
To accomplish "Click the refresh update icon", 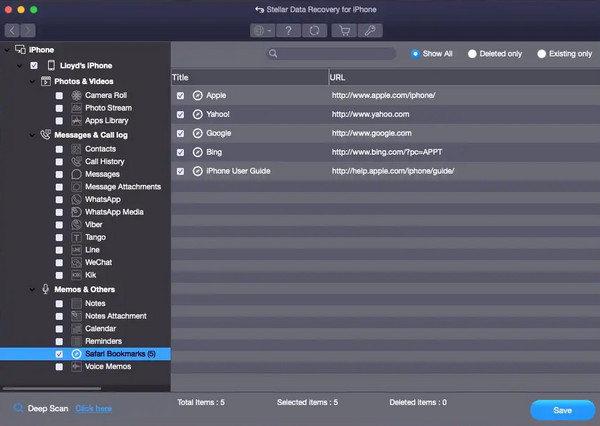I will [x=314, y=31].
